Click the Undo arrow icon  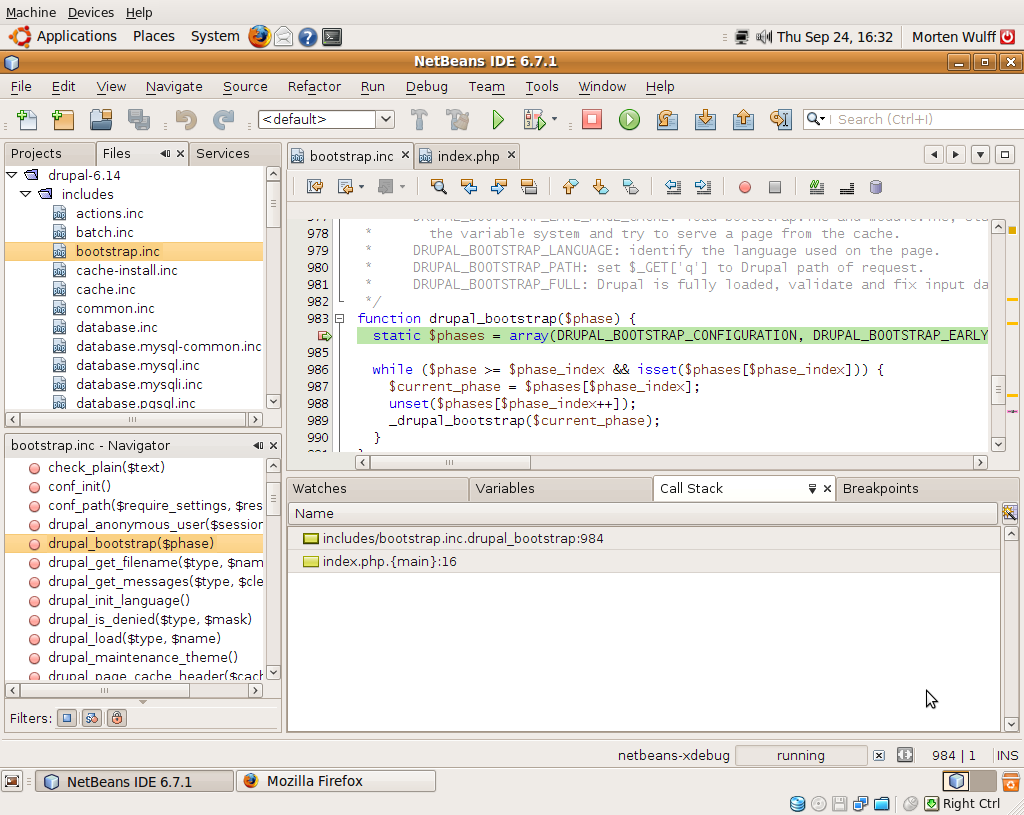click(186, 120)
